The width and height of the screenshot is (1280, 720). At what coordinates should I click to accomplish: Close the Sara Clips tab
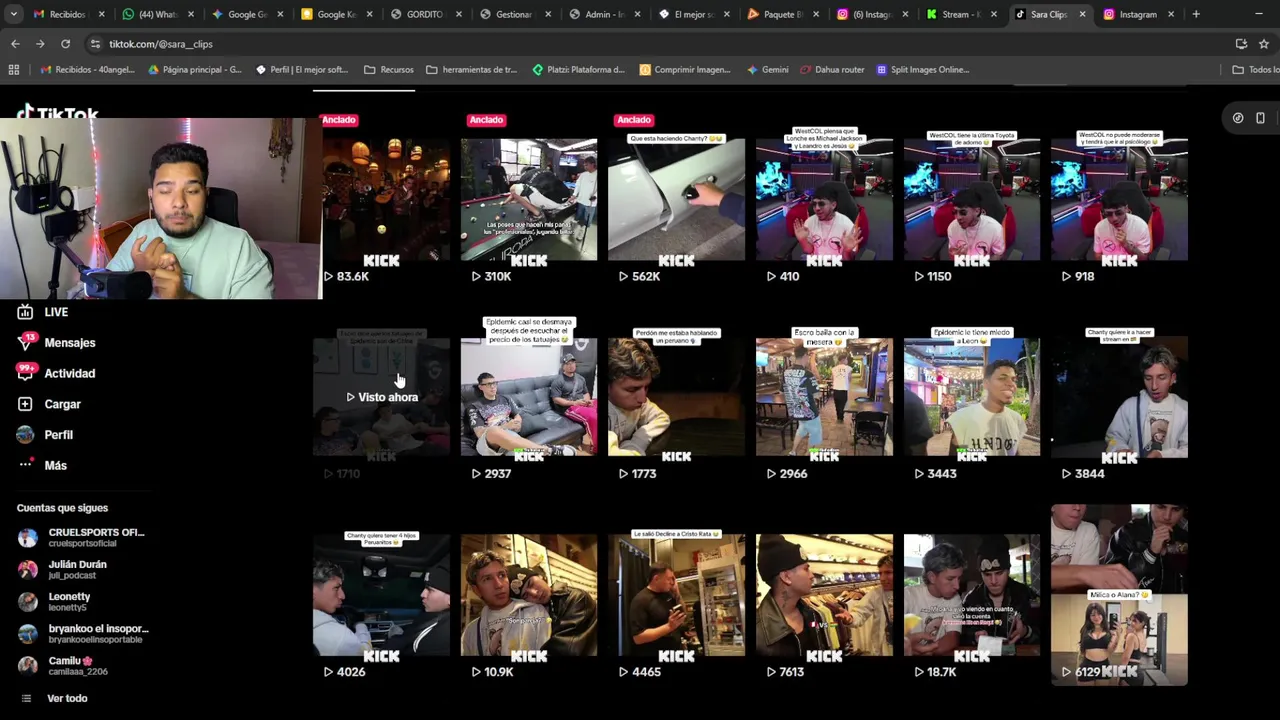[1082, 14]
